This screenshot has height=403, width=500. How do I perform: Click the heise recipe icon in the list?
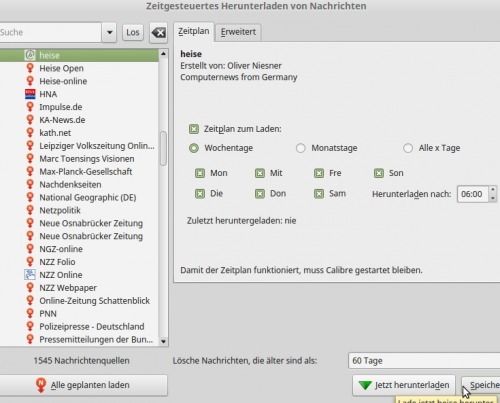coord(30,55)
